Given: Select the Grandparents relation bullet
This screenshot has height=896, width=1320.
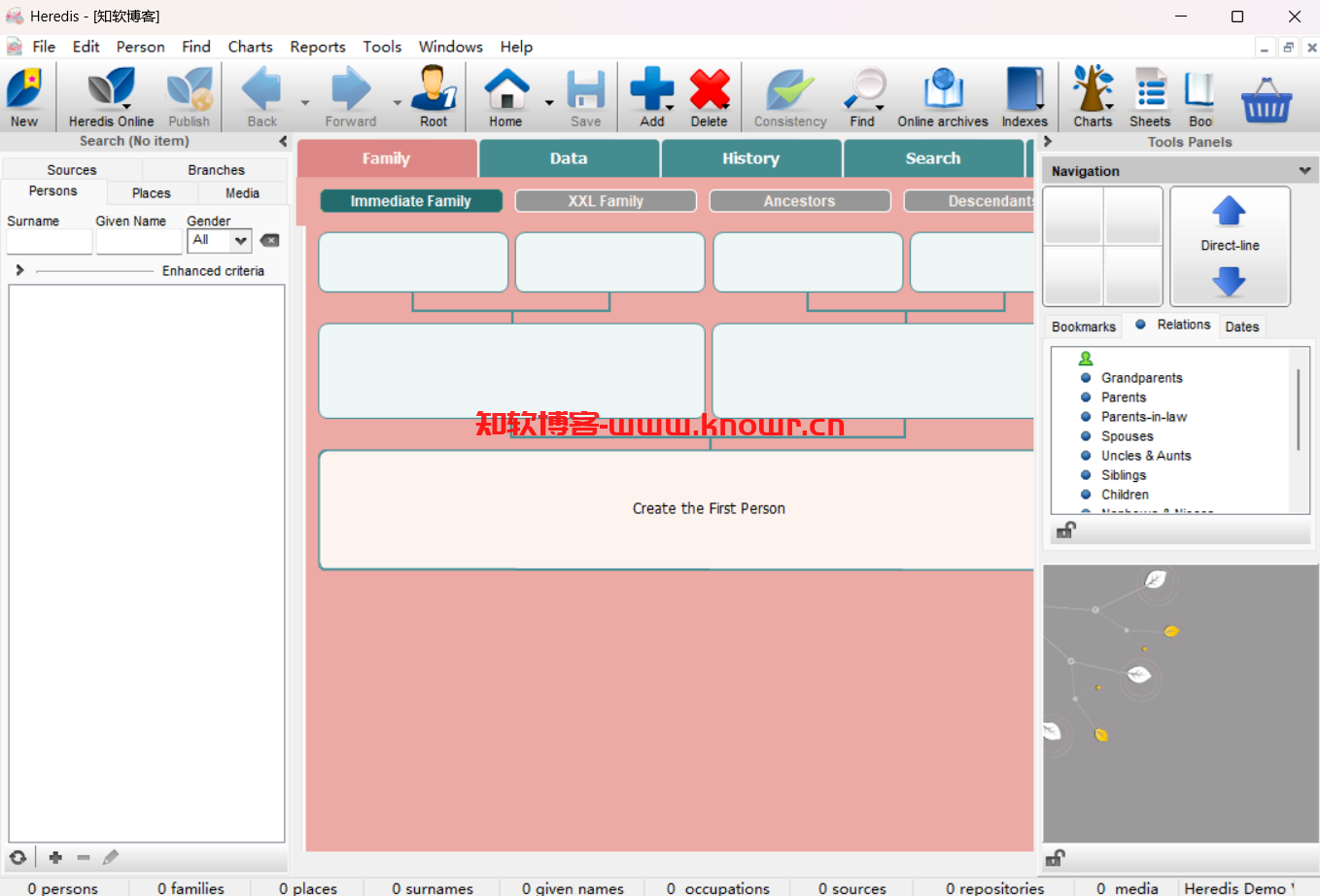Looking at the screenshot, I should point(1086,377).
